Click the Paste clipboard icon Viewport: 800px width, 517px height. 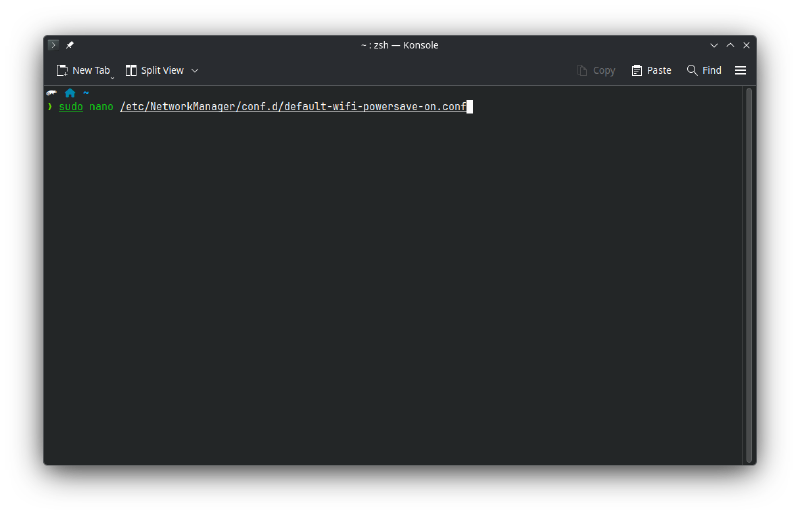coord(637,71)
